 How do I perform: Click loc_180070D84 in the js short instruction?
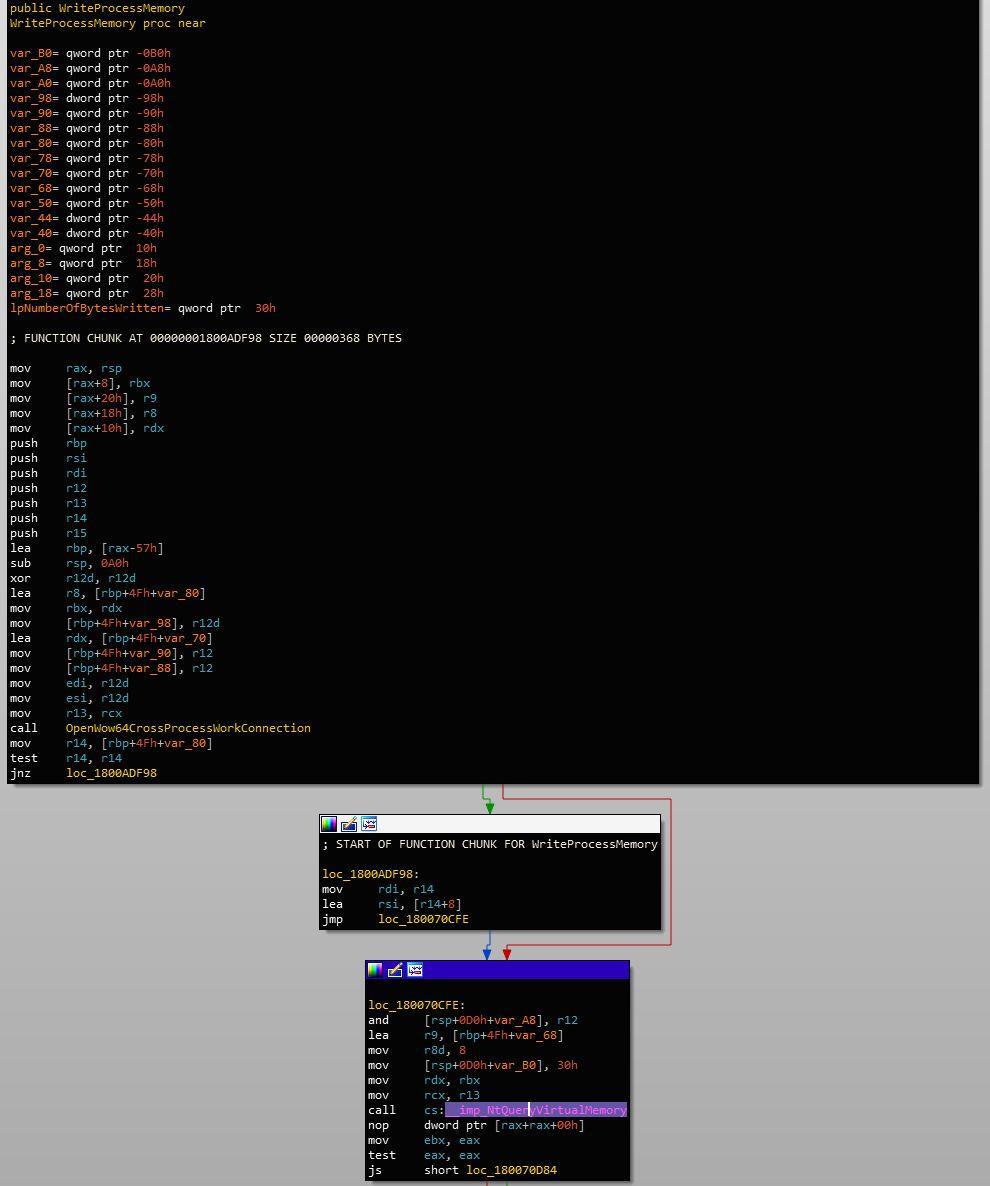pyautogui.click(x=511, y=1170)
